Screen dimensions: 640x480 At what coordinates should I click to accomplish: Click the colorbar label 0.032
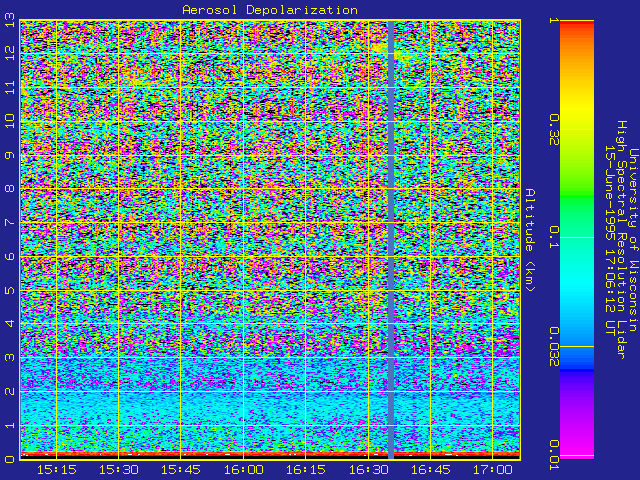554,347
